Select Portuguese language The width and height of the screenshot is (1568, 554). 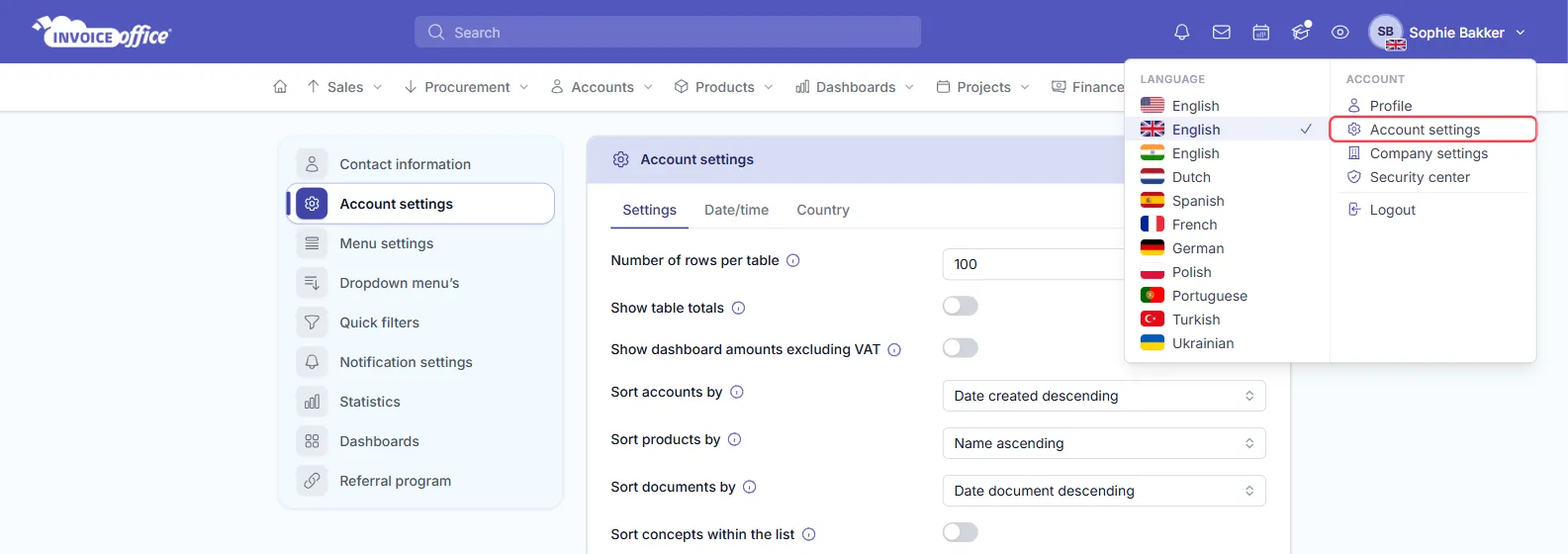click(1227, 296)
